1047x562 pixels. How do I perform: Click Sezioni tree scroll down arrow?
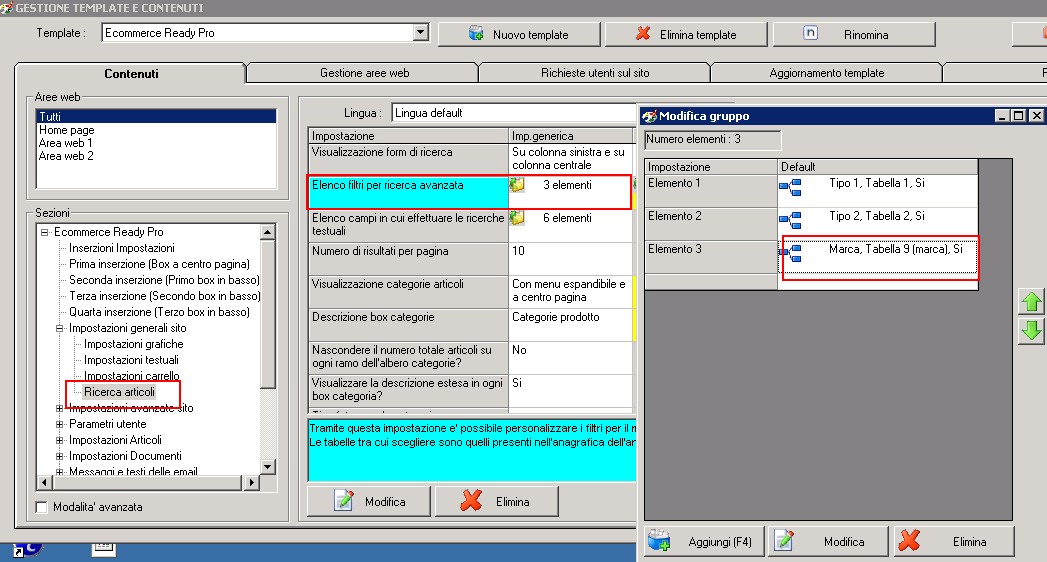tap(268, 467)
